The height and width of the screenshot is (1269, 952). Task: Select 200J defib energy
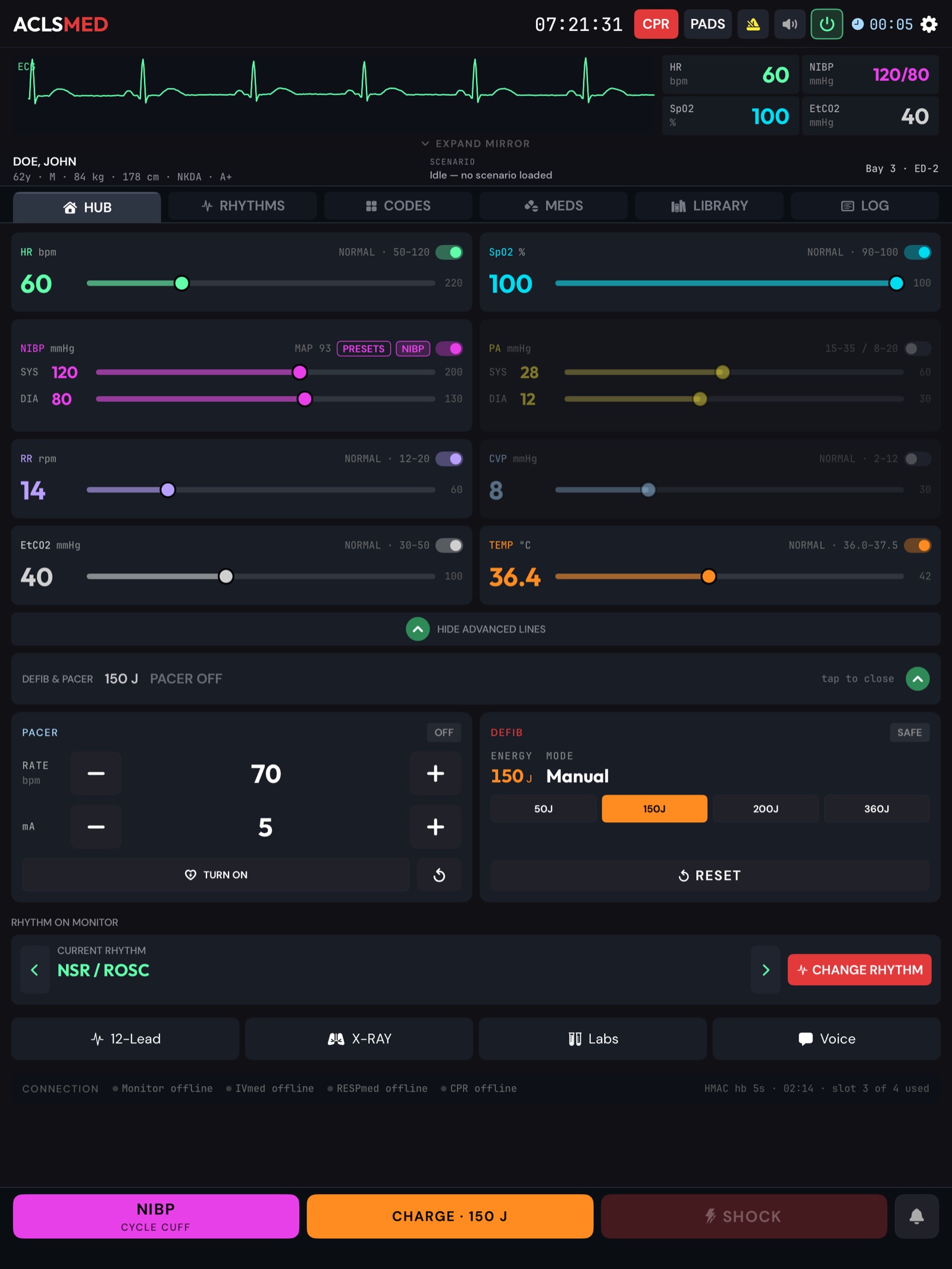point(765,809)
